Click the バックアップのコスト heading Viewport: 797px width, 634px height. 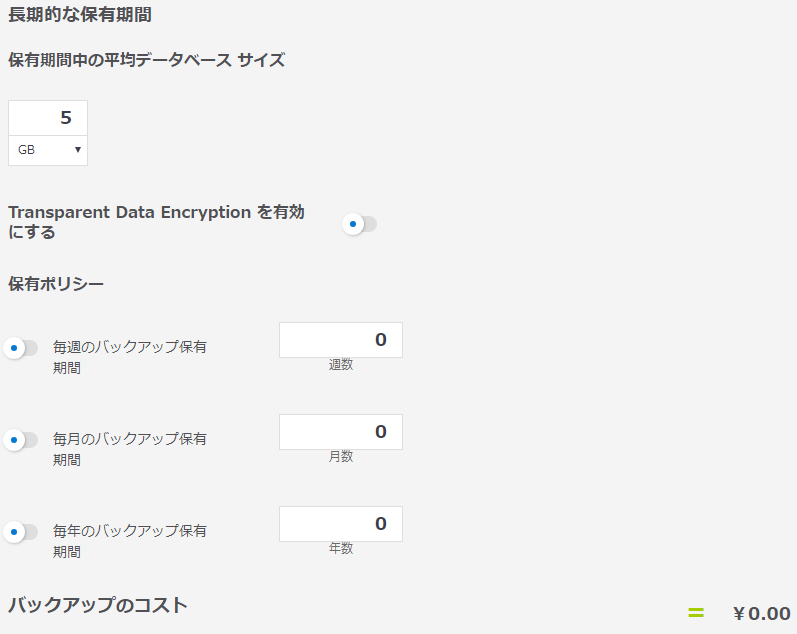click(x=98, y=605)
